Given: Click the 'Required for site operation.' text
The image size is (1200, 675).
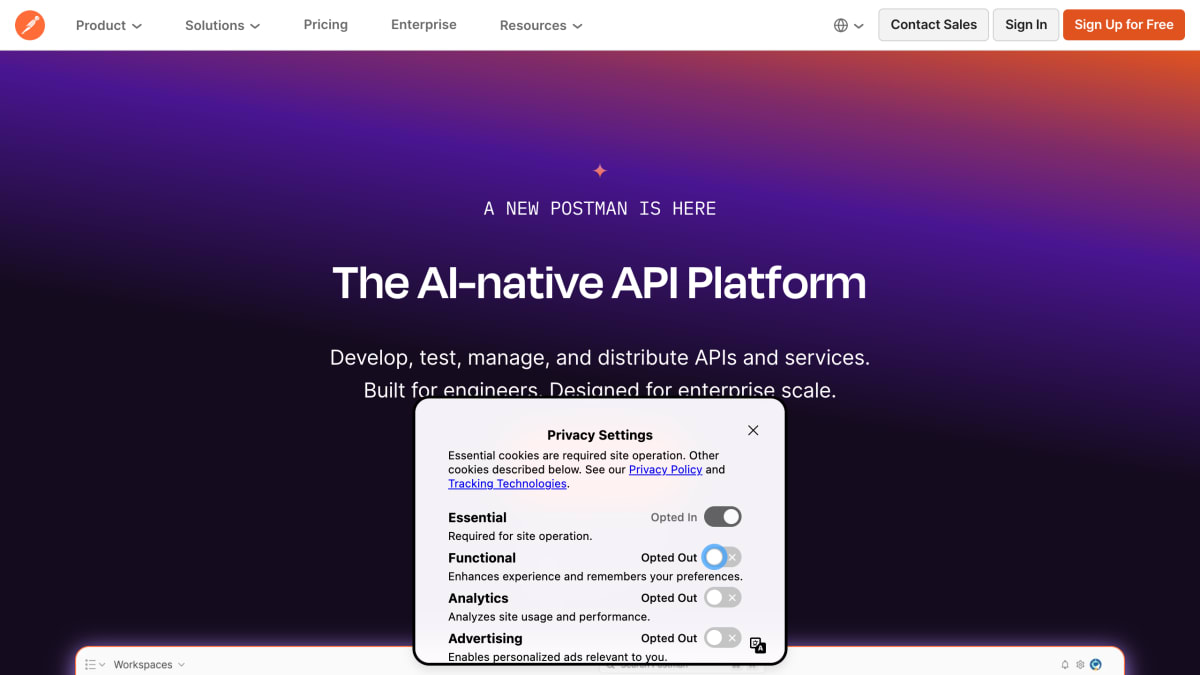Looking at the screenshot, I should click(520, 536).
